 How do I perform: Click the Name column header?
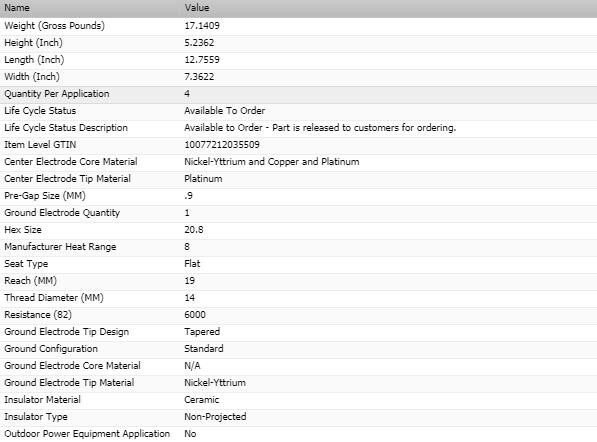90,8
